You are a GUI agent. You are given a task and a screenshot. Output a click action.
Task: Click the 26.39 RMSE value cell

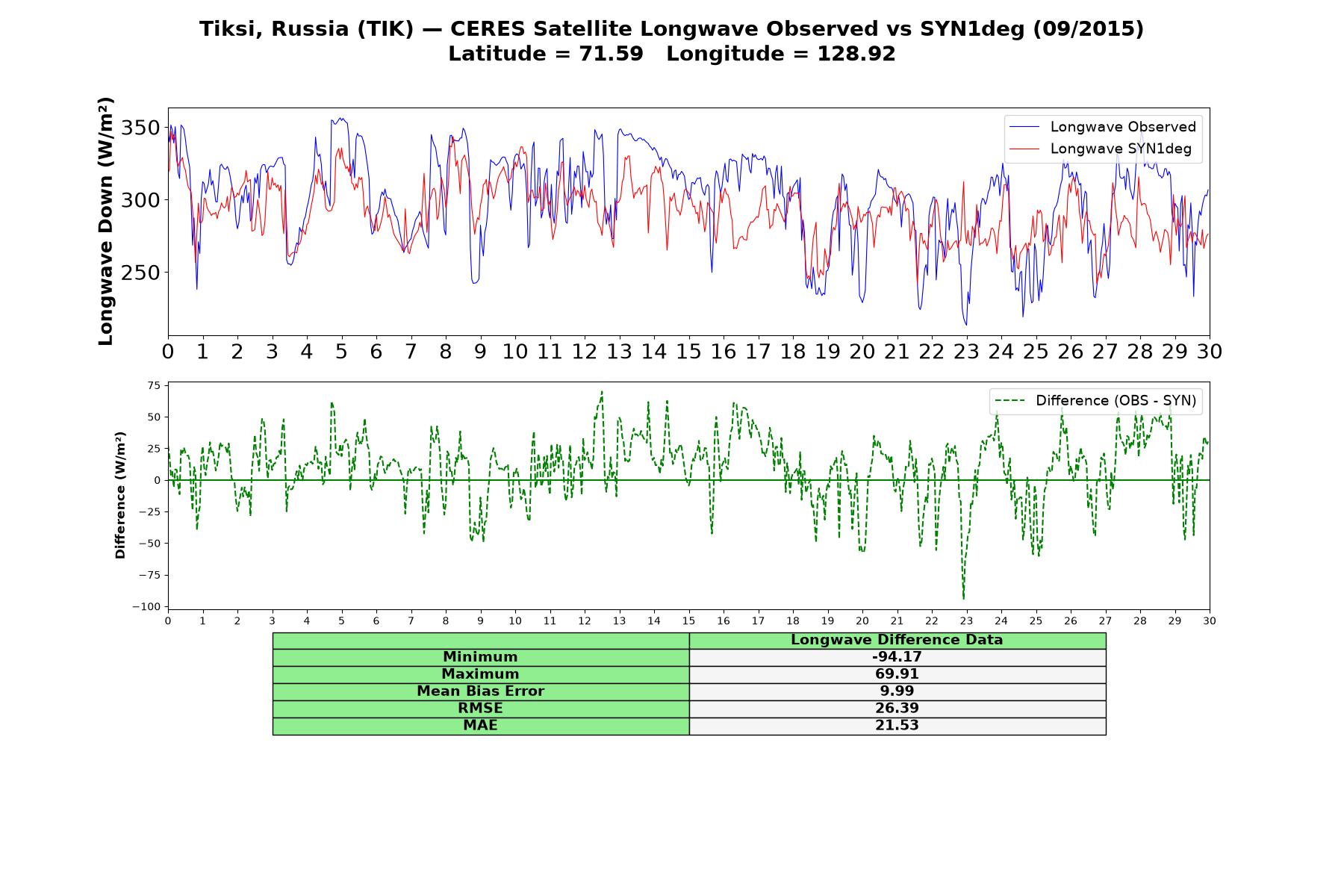(x=897, y=709)
